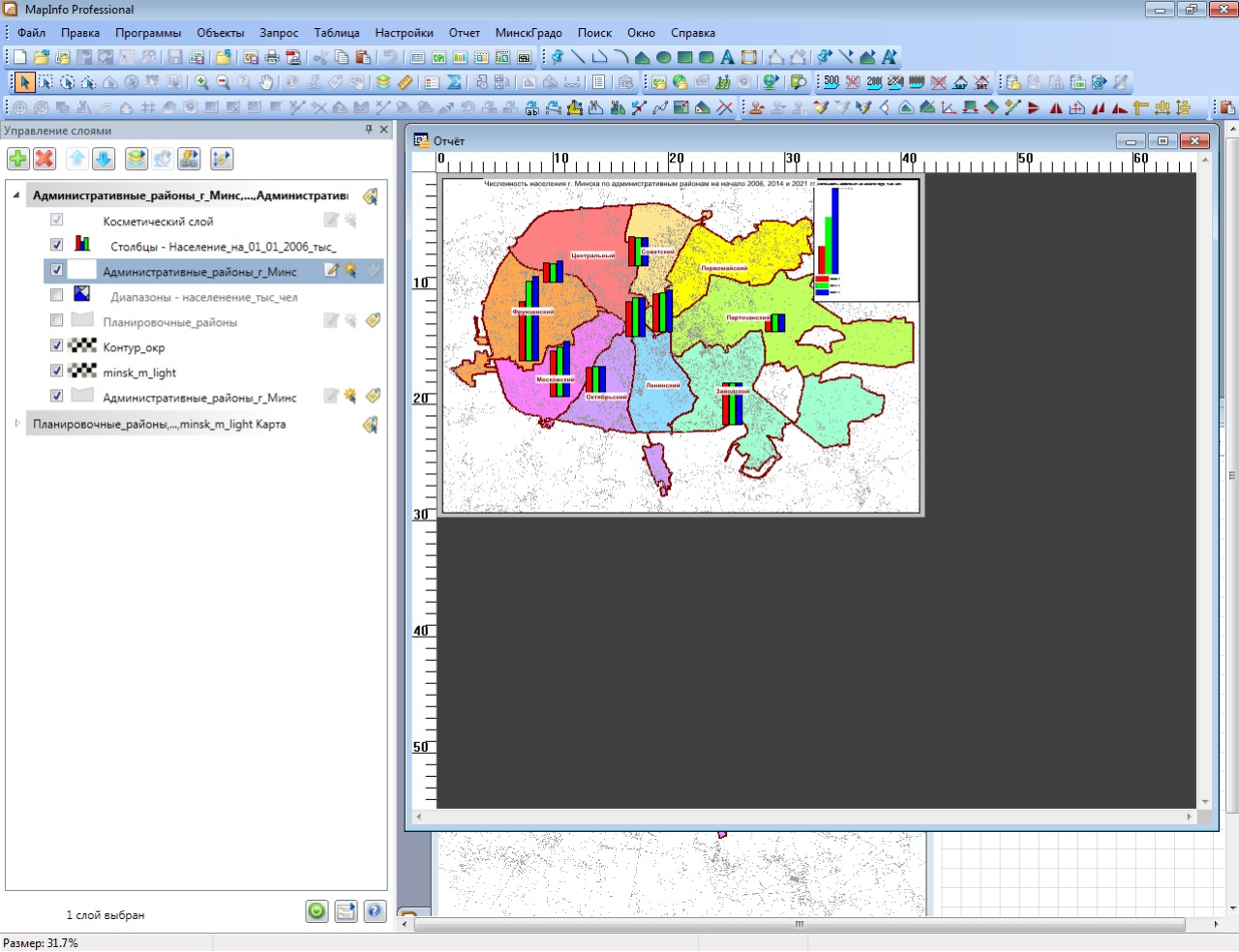The width and height of the screenshot is (1239, 952).
Task: Select the Контур_окр layer row
Action: point(134,347)
